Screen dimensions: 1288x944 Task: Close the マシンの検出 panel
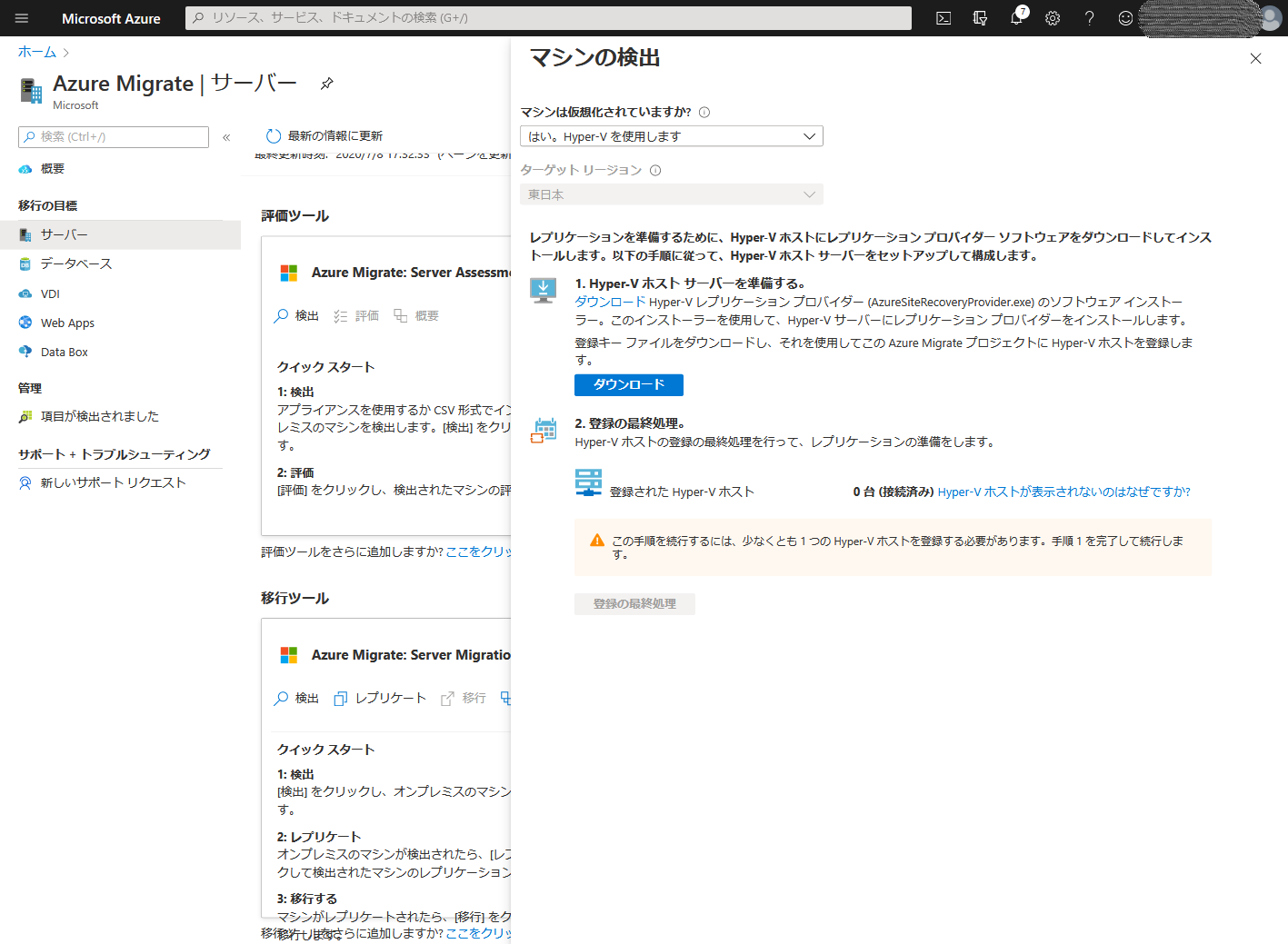click(1255, 58)
